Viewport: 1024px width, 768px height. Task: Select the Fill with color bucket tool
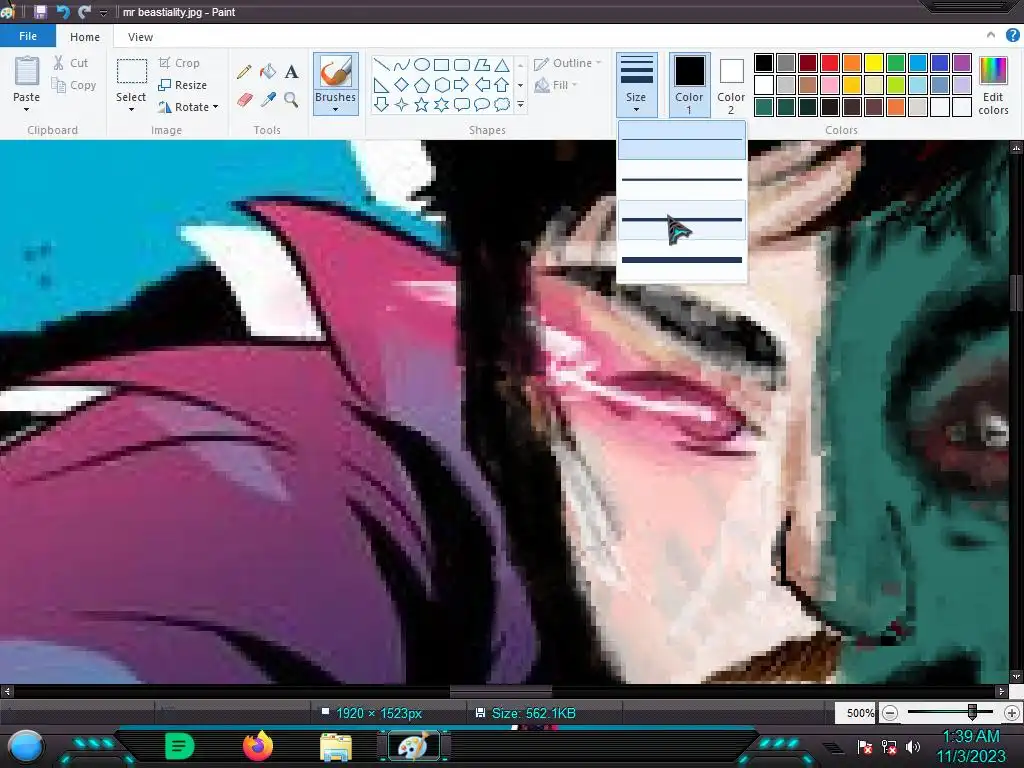tap(268, 71)
